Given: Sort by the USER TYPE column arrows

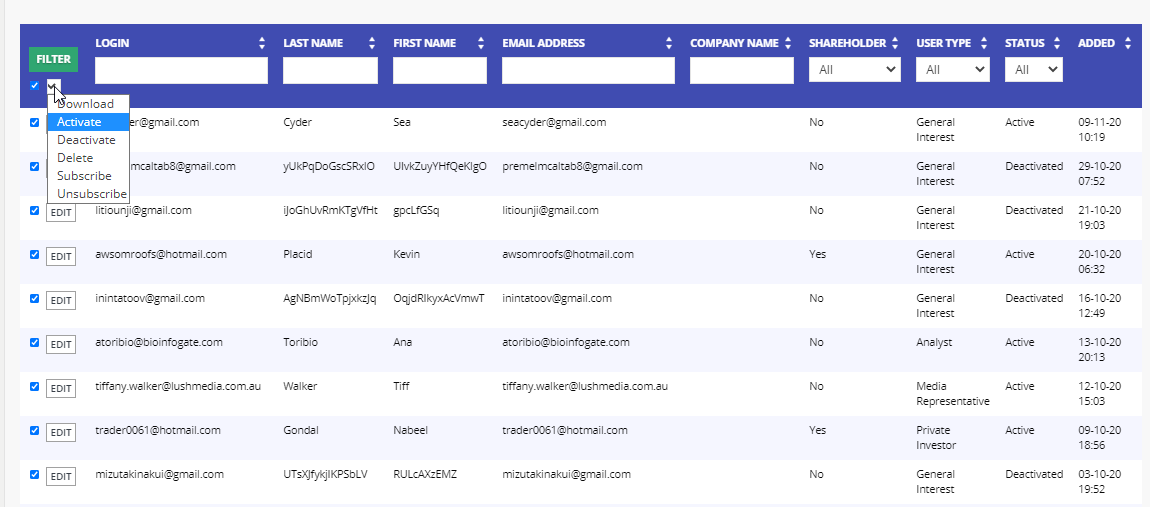Looking at the screenshot, I should 984,43.
